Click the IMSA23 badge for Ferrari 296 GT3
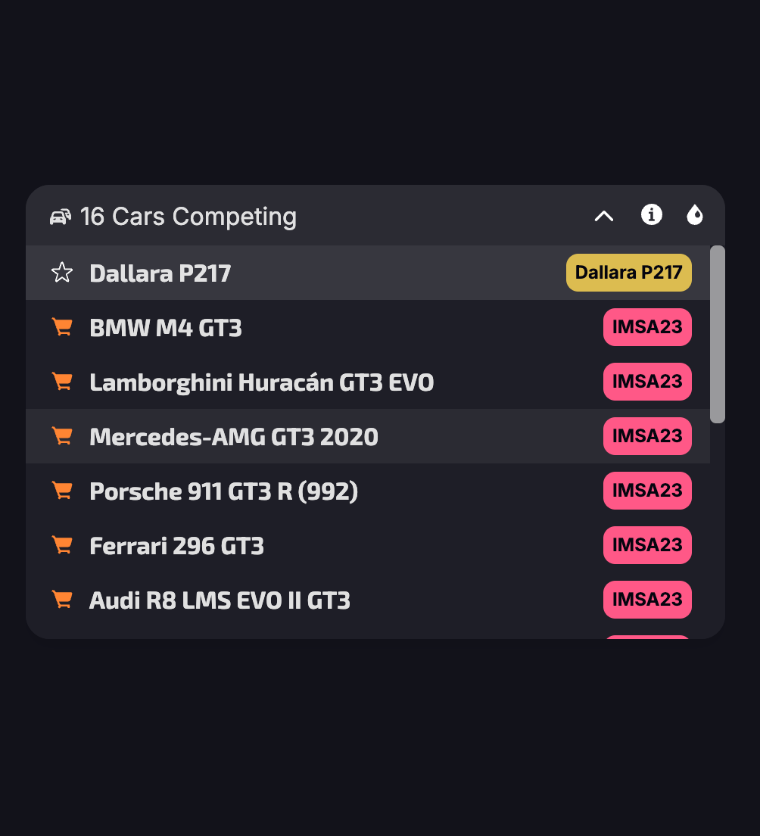Image resolution: width=760 pixels, height=836 pixels. 647,545
